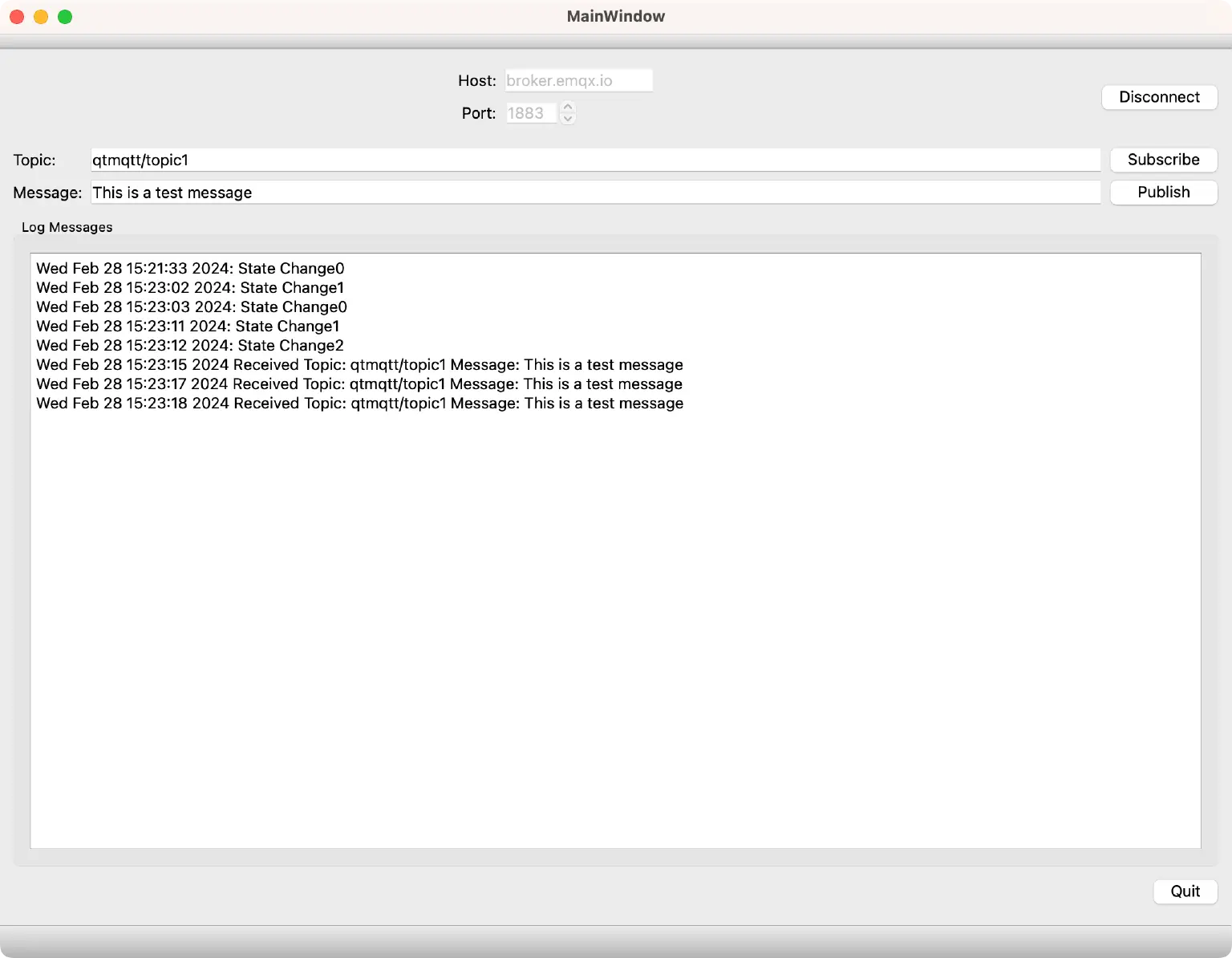Close MainWindow with the red button
1232x958 pixels.
click(x=16, y=16)
